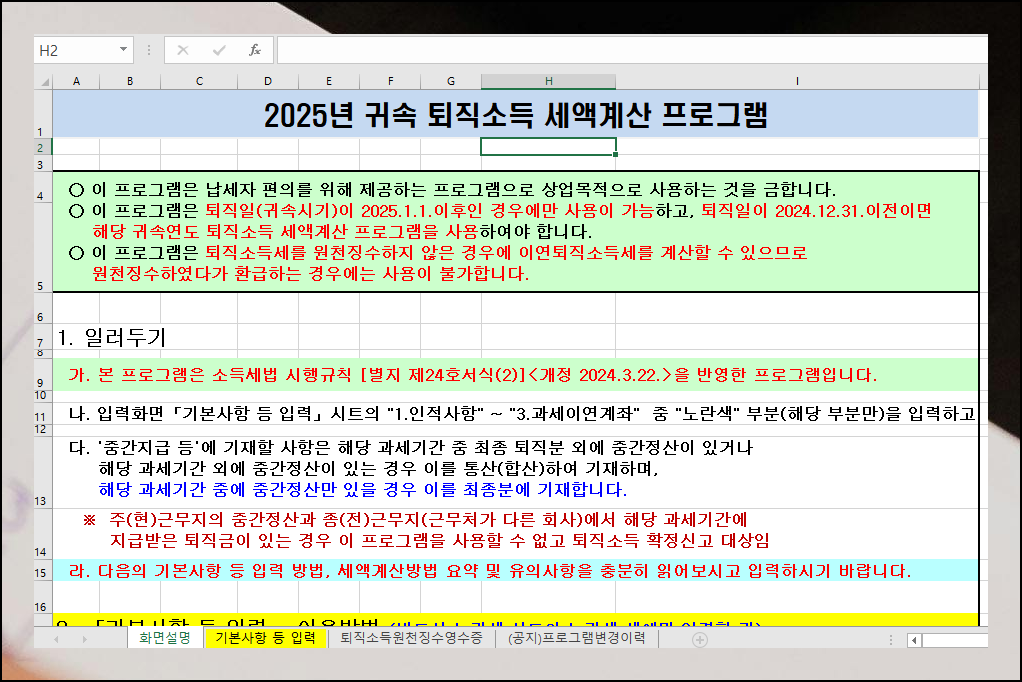1022x682 pixels.
Task: Click title '2025년 귀속 퇴직소득 세액계산 프로그램'
Action: [x=516, y=115]
